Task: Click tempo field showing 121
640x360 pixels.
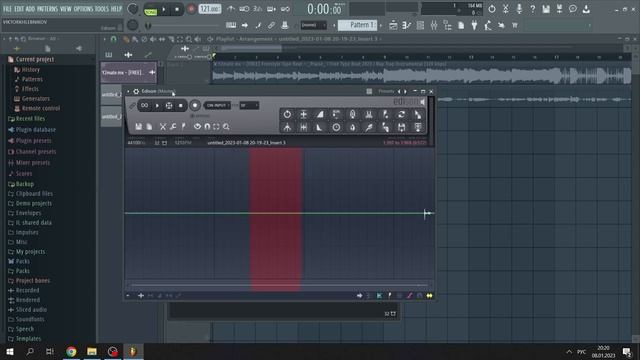Action: pos(210,9)
